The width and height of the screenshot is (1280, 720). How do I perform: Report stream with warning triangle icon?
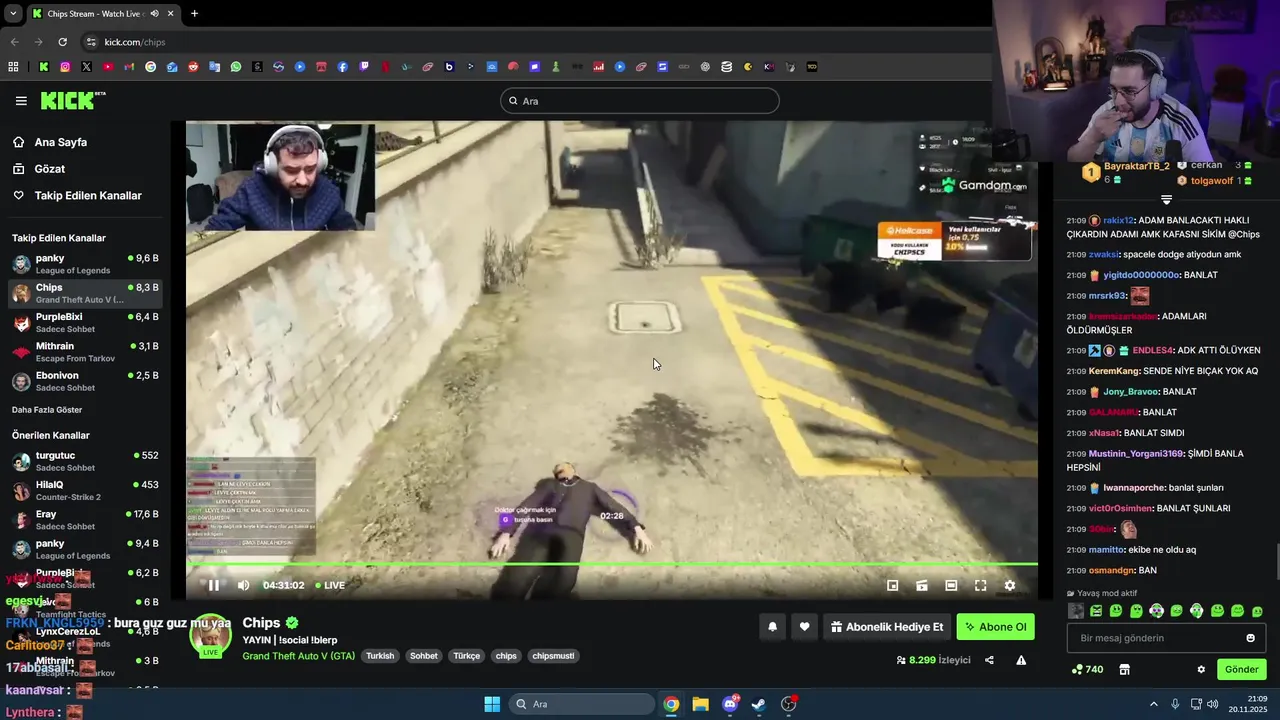click(1021, 660)
